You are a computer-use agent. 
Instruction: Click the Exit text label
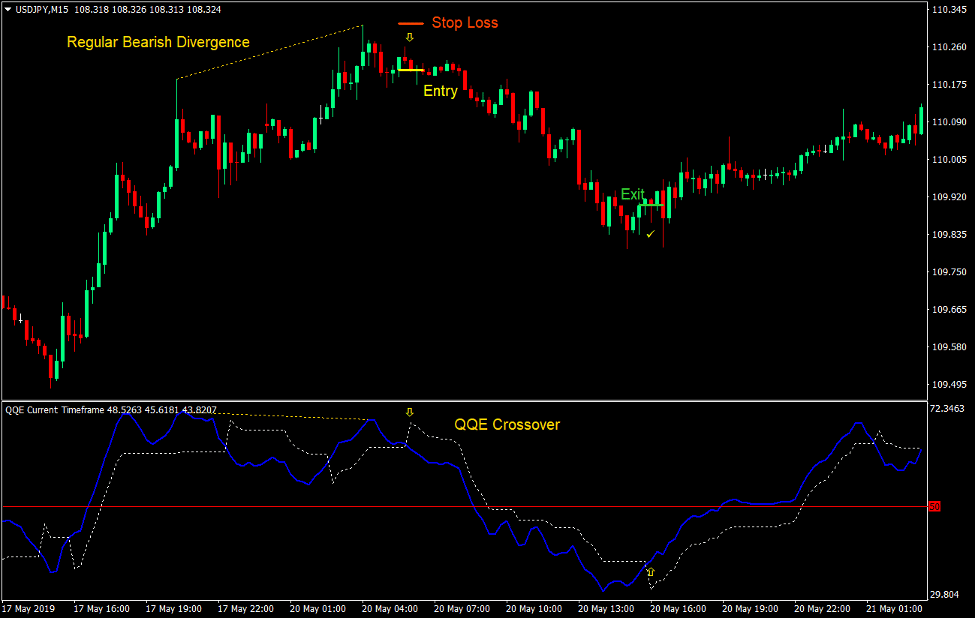(x=631, y=194)
